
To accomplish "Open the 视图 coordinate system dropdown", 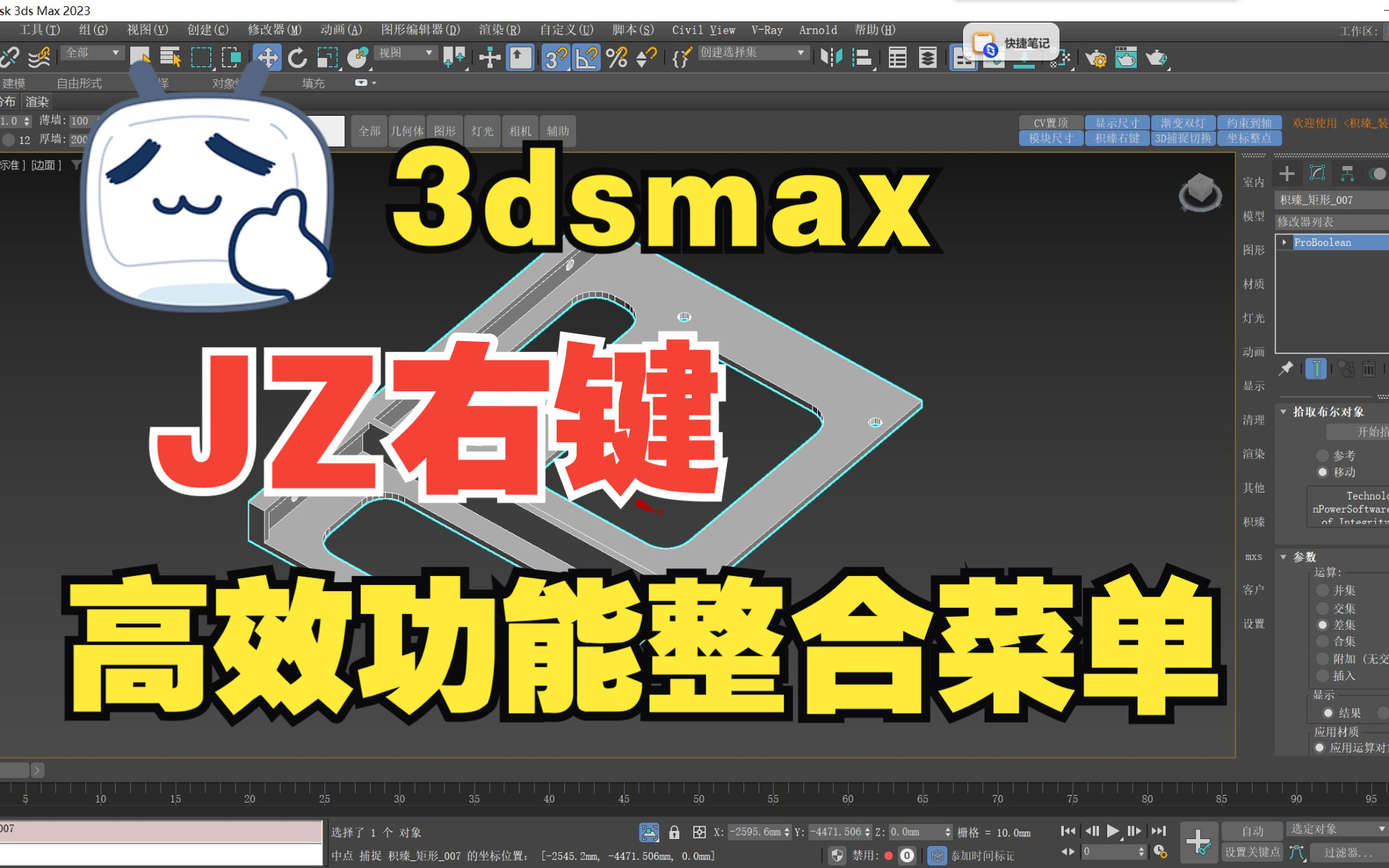I will (x=406, y=53).
